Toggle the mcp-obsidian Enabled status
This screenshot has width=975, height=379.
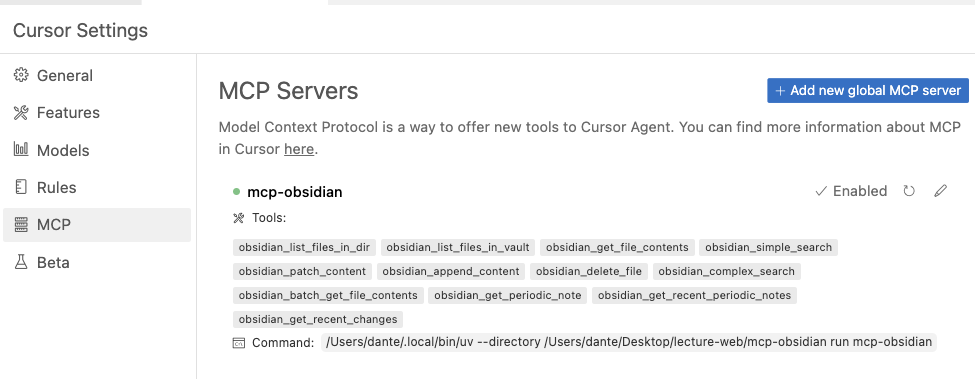coord(851,191)
